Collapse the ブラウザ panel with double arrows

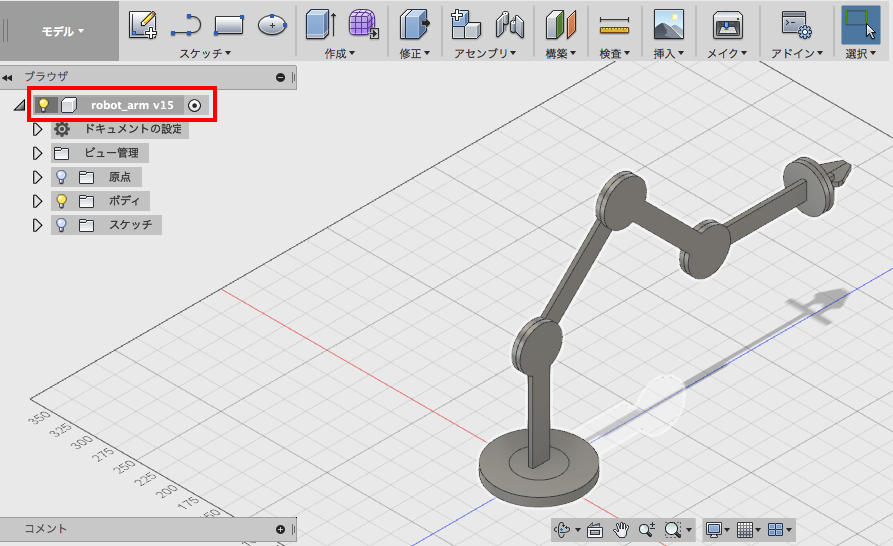[x=7, y=77]
